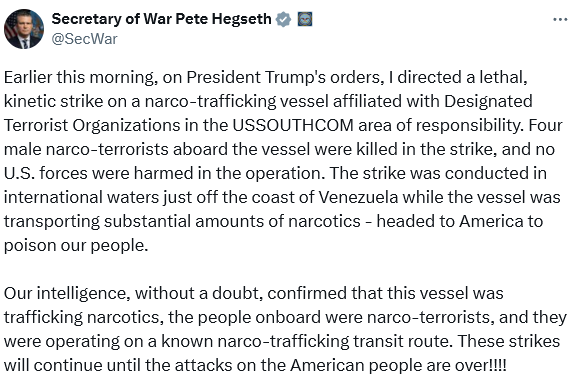Screen dimensions: 577x385
Task: Click the word "USSOUTHCOM" in the post
Action: click(293, 126)
